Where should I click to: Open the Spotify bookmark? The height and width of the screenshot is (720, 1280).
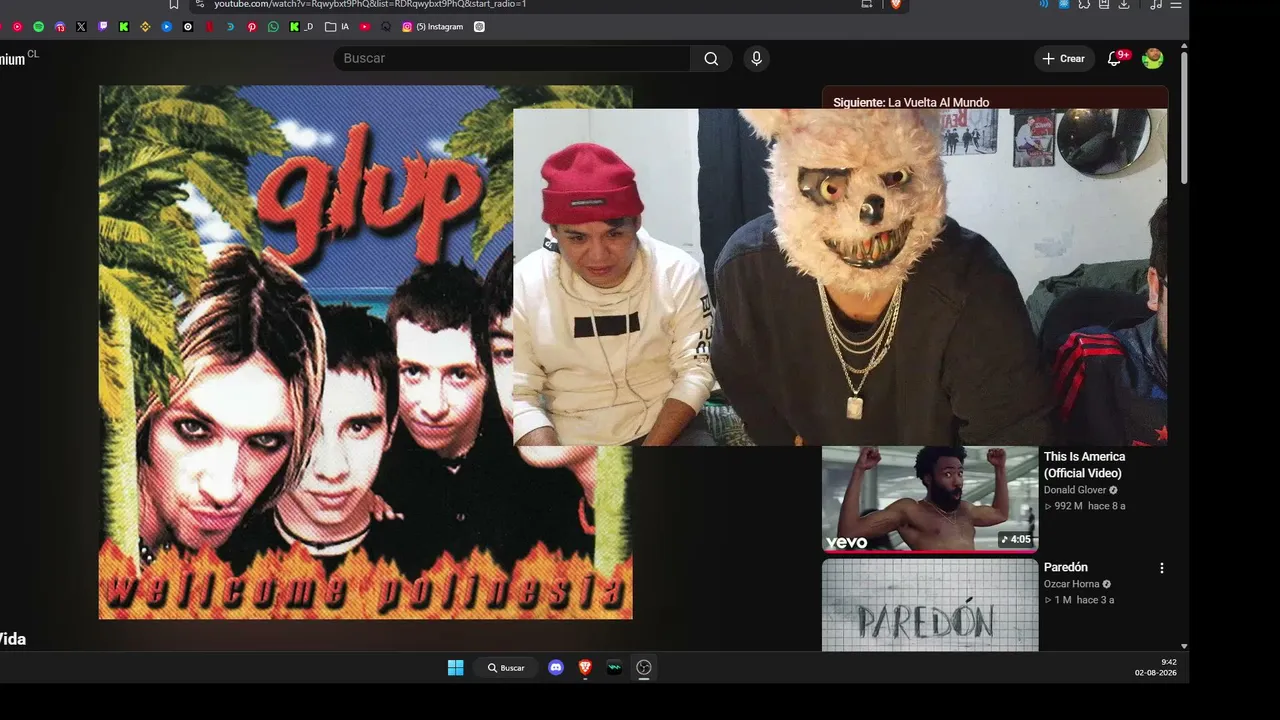[39, 27]
